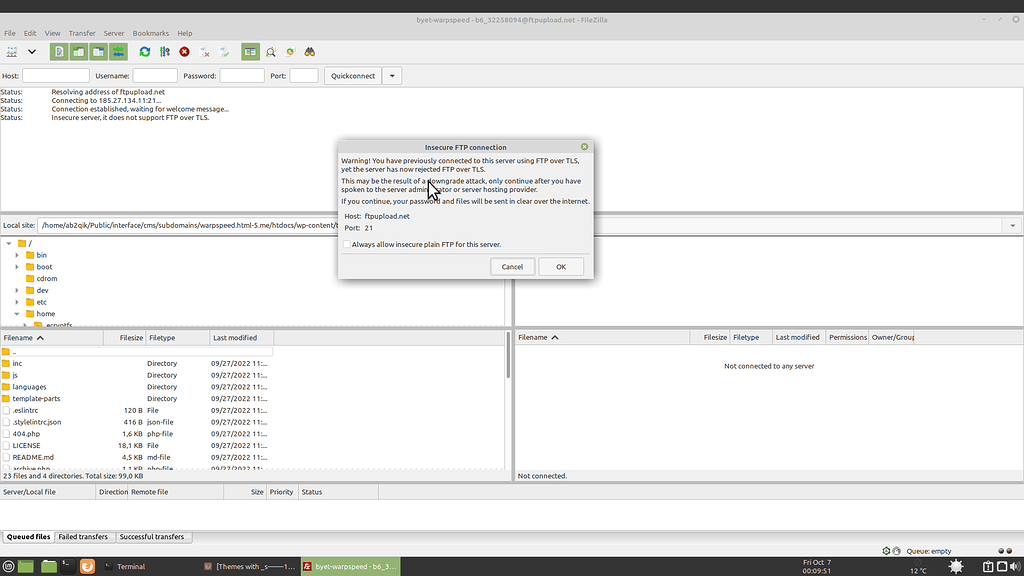
Task: Toggle the message log display icon
Action: (60, 51)
